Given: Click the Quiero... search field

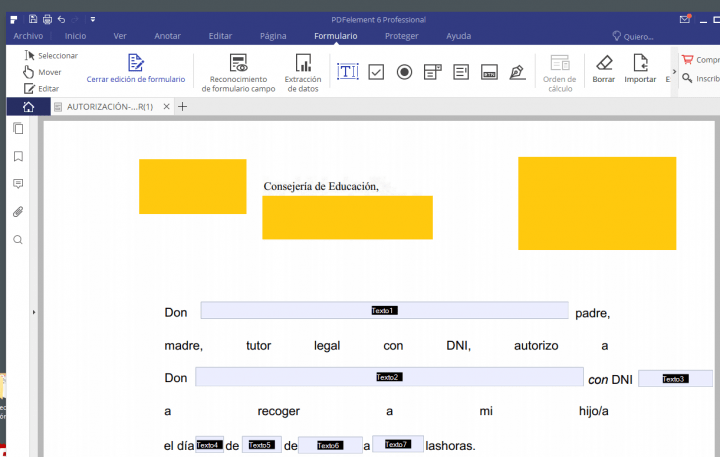Looking at the screenshot, I should [633, 36].
